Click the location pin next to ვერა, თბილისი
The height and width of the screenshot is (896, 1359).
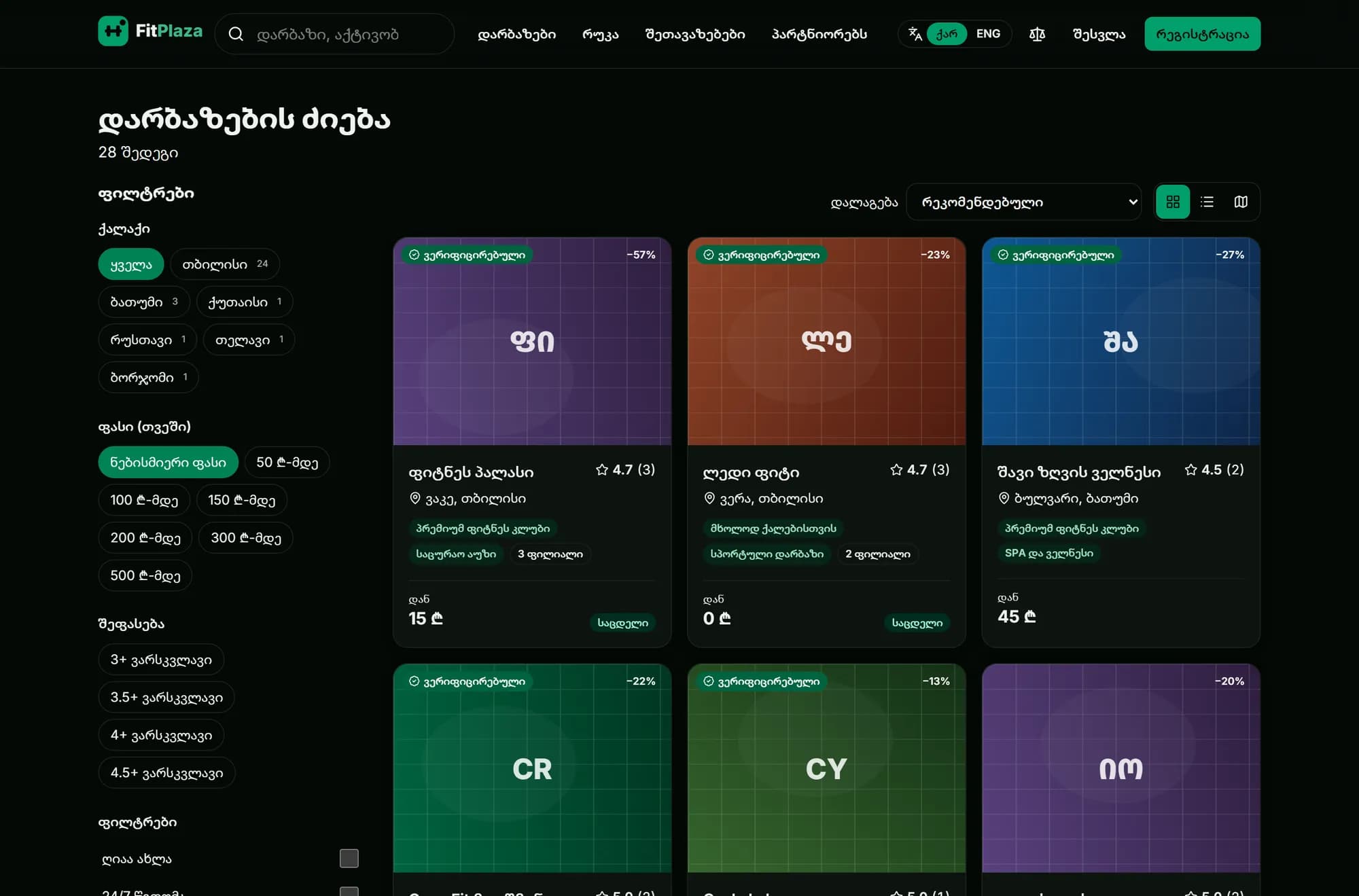709,499
